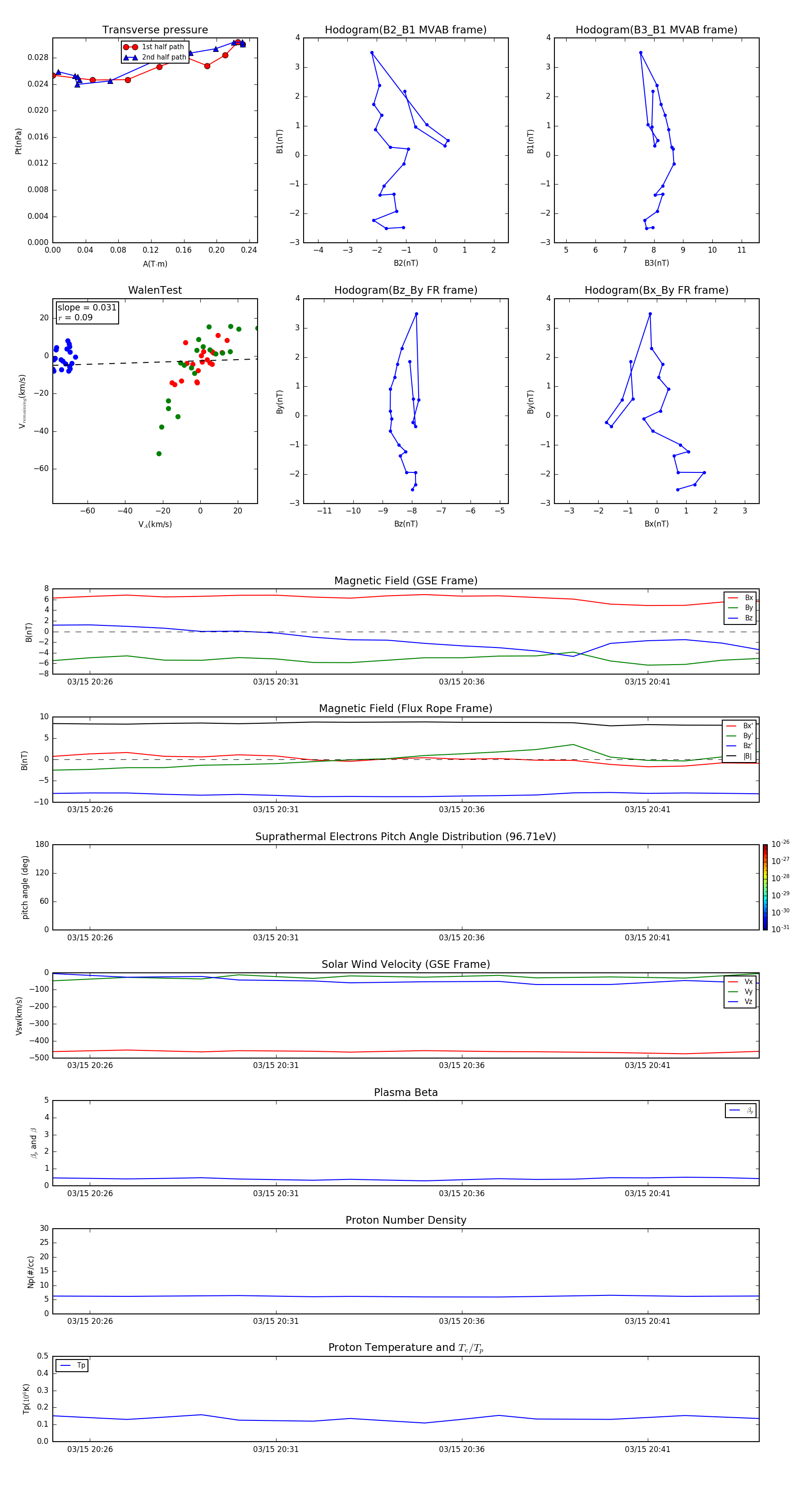Click '03/15 20:41' under Proton Temperature plot
The height and width of the screenshot is (1489, 812).
click(x=647, y=1449)
